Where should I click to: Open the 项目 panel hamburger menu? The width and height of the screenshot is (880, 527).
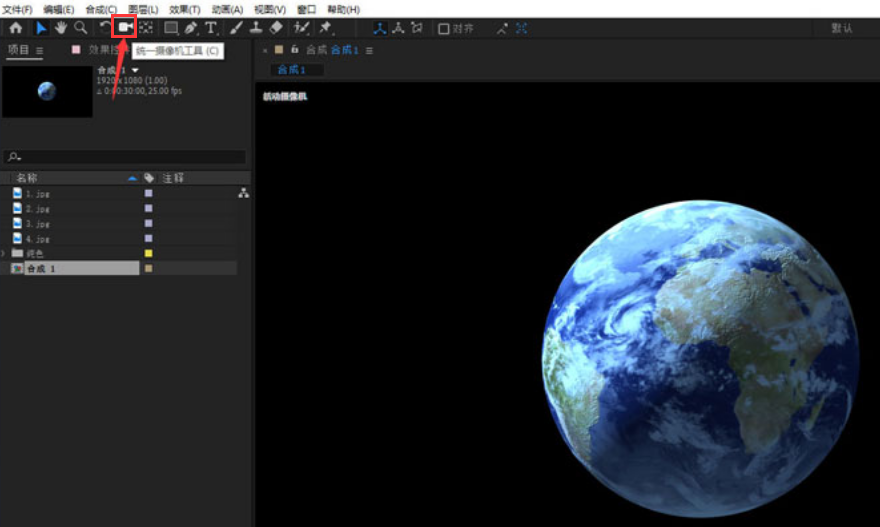point(40,50)
